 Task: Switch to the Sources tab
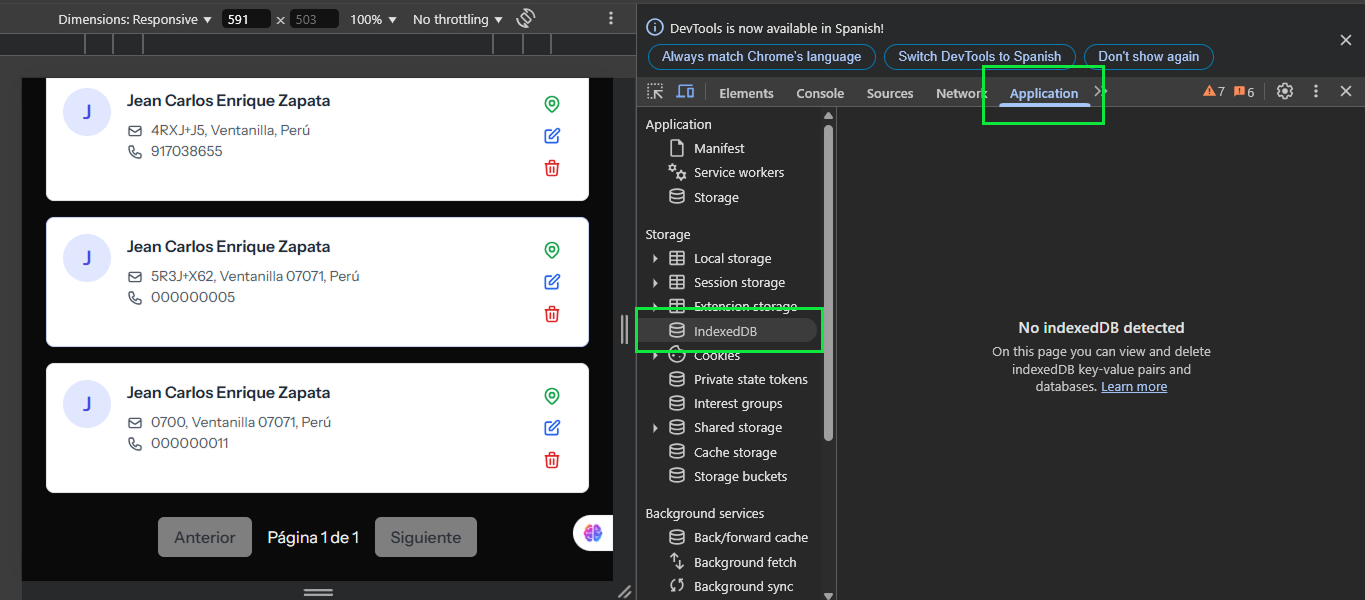tap(889, 93)
